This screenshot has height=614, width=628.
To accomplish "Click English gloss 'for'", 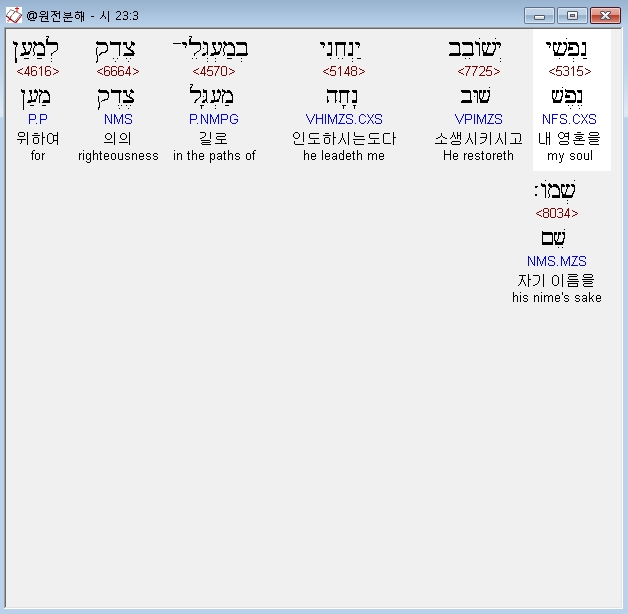I will click(x=38, y=155).
